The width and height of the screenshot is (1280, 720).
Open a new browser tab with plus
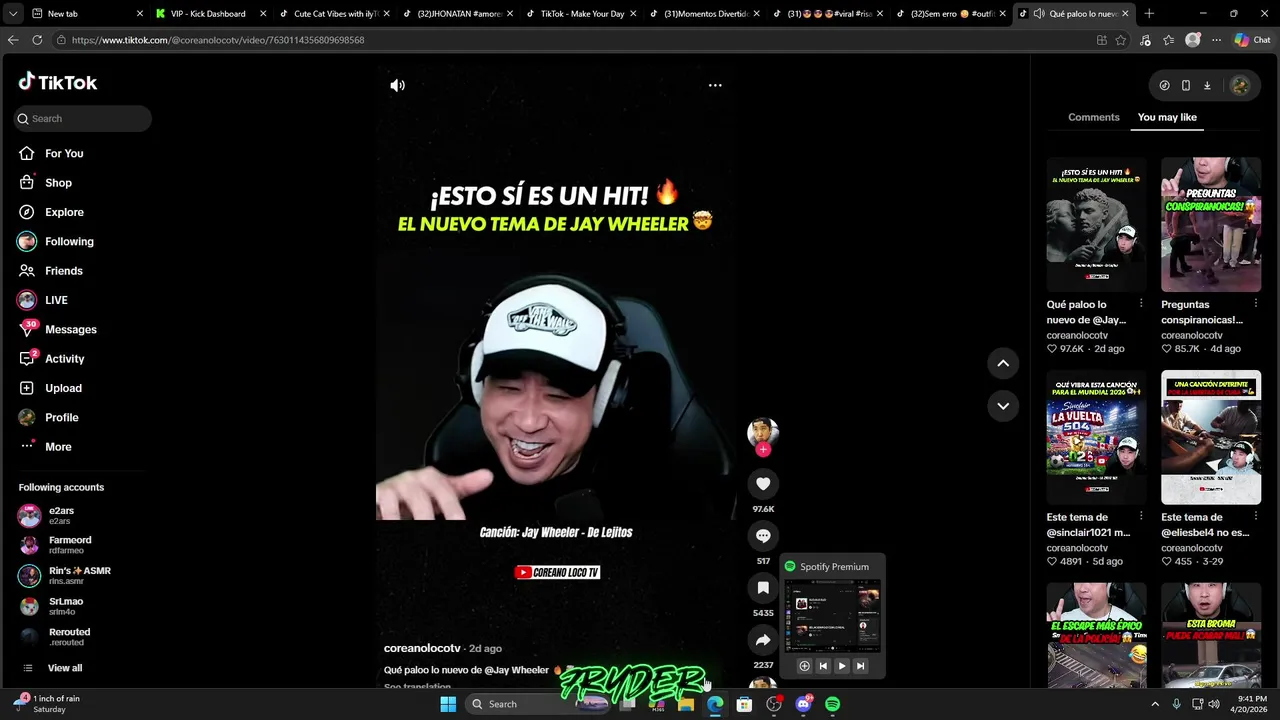(1149, 14)
